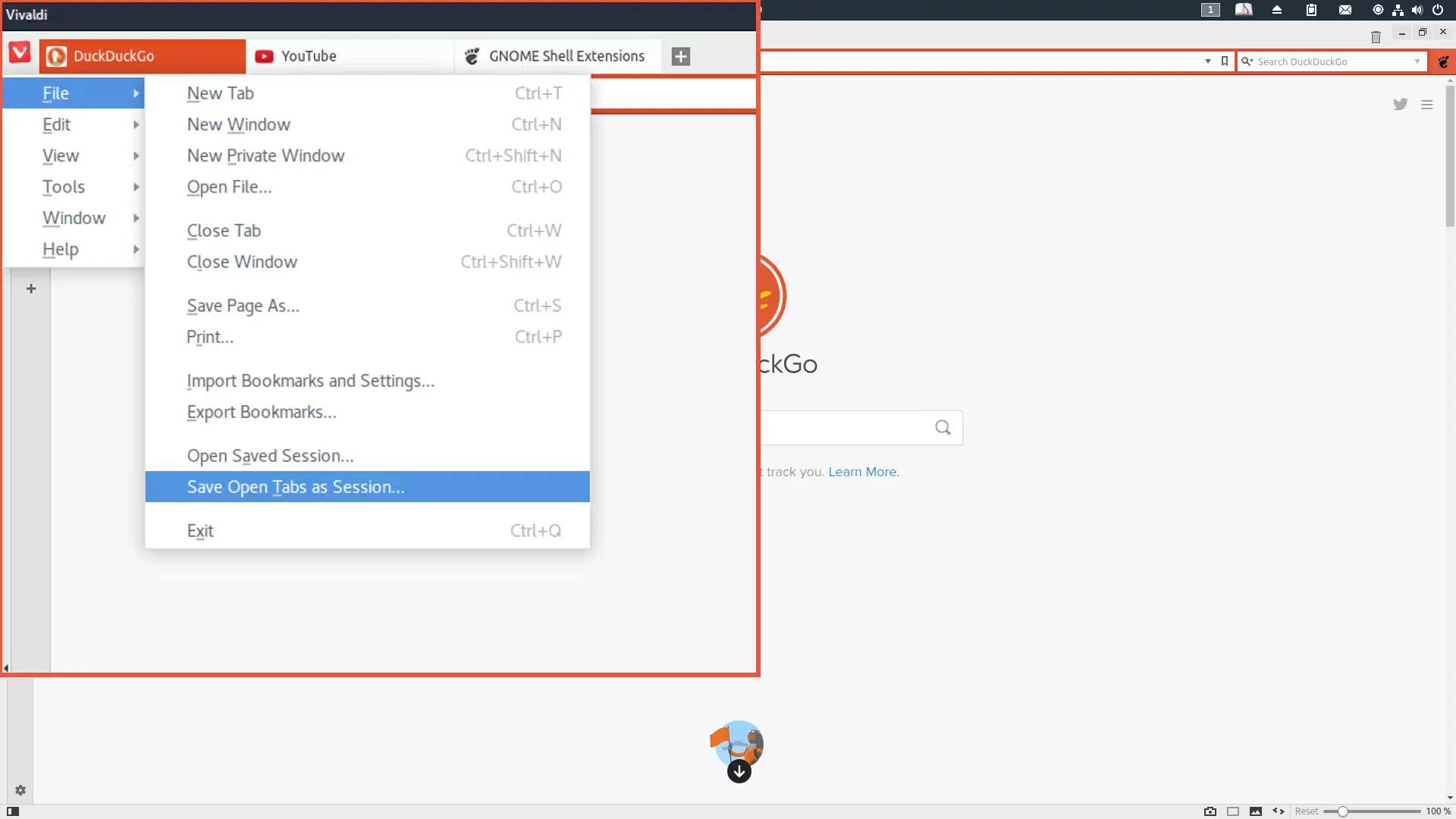The width and height of the screenshot is (1456, 819).
Task: Click the Twitter bird icon on DuckDuckGo
Action: (x=1400, y=105)
